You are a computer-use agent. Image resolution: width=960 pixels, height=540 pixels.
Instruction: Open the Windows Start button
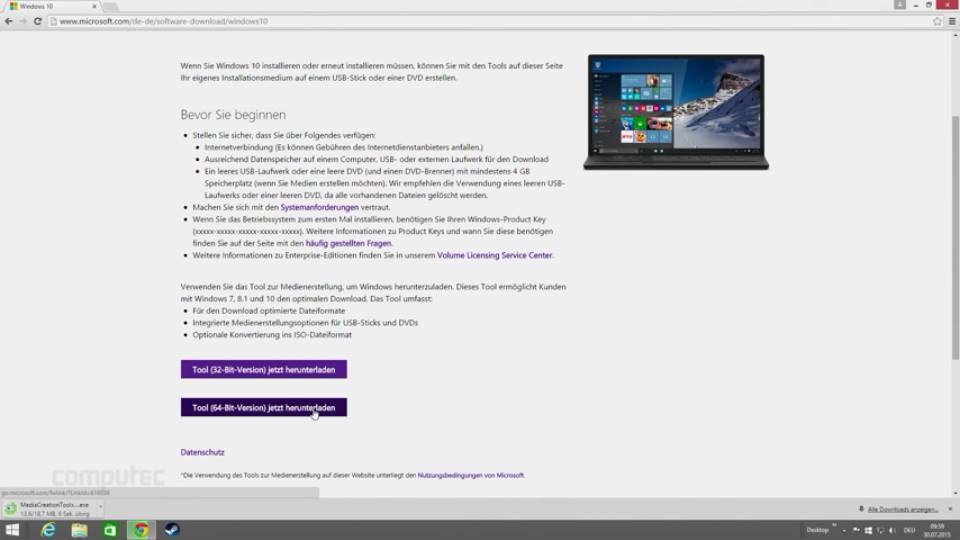12,530
